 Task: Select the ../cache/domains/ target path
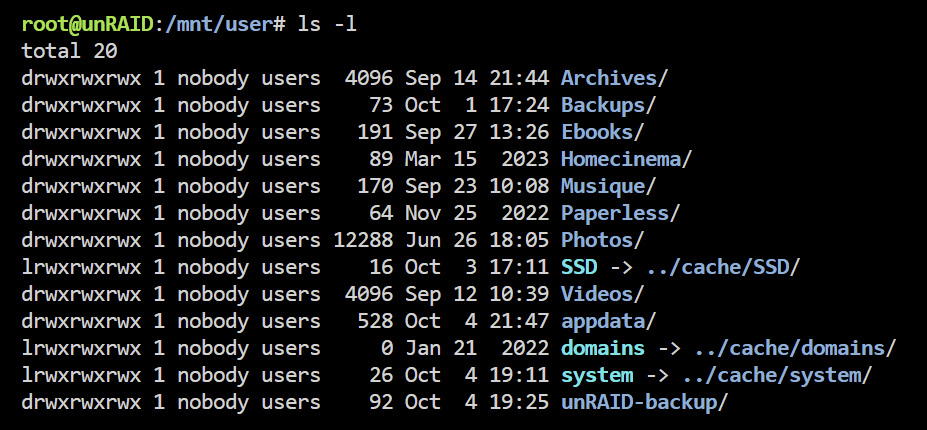coord(795,348)
